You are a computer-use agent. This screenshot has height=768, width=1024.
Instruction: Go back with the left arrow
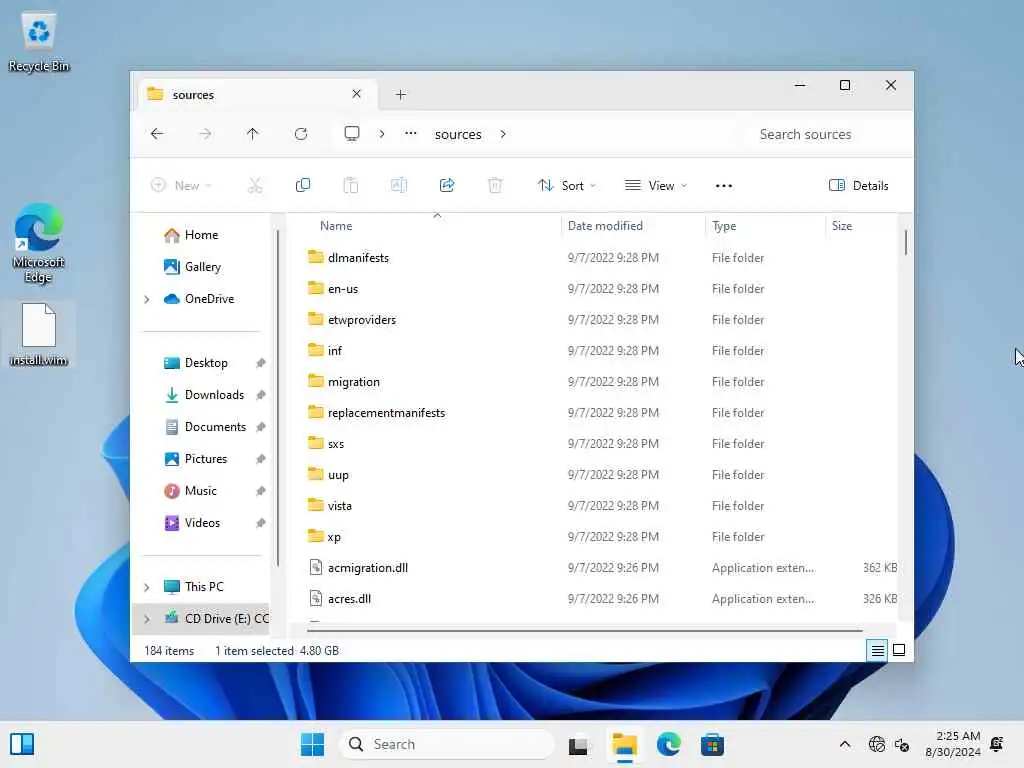pyautogui.click(x=157, y=134)
